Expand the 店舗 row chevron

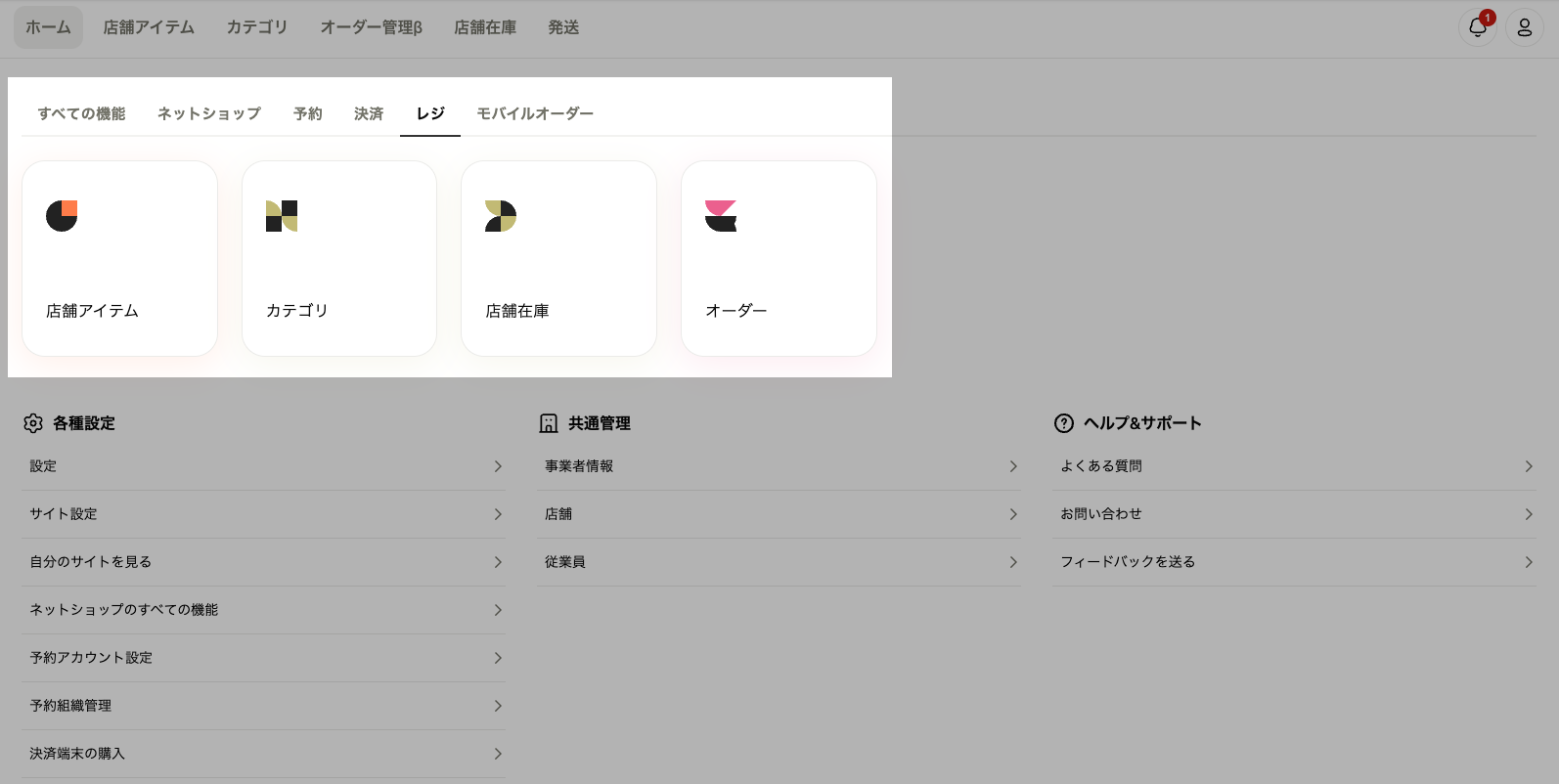[1013, 514]
